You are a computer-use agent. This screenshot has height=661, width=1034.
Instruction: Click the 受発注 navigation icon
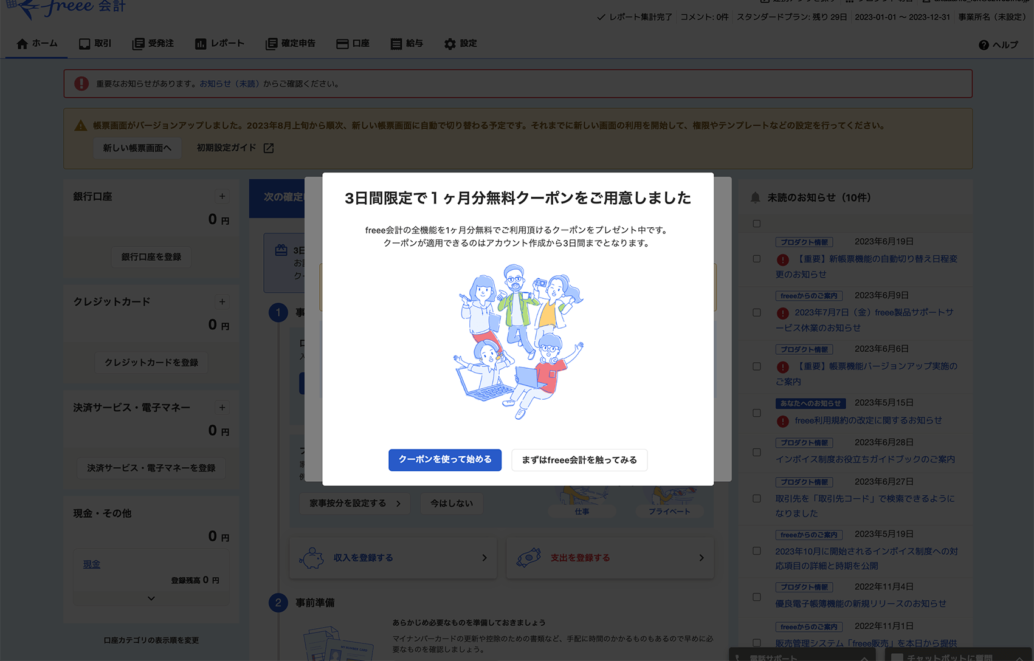point(138,44)
